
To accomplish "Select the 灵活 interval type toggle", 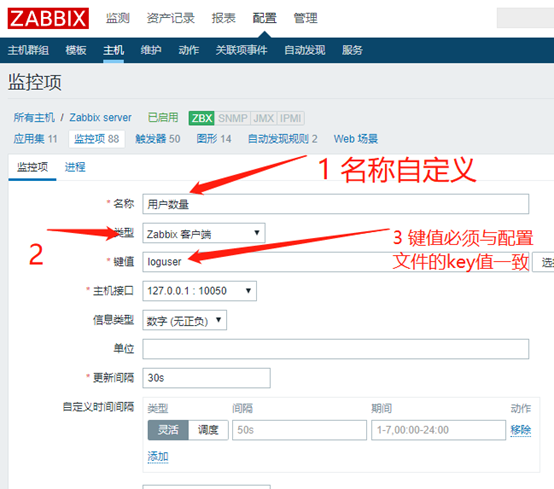I will point(168,430).
